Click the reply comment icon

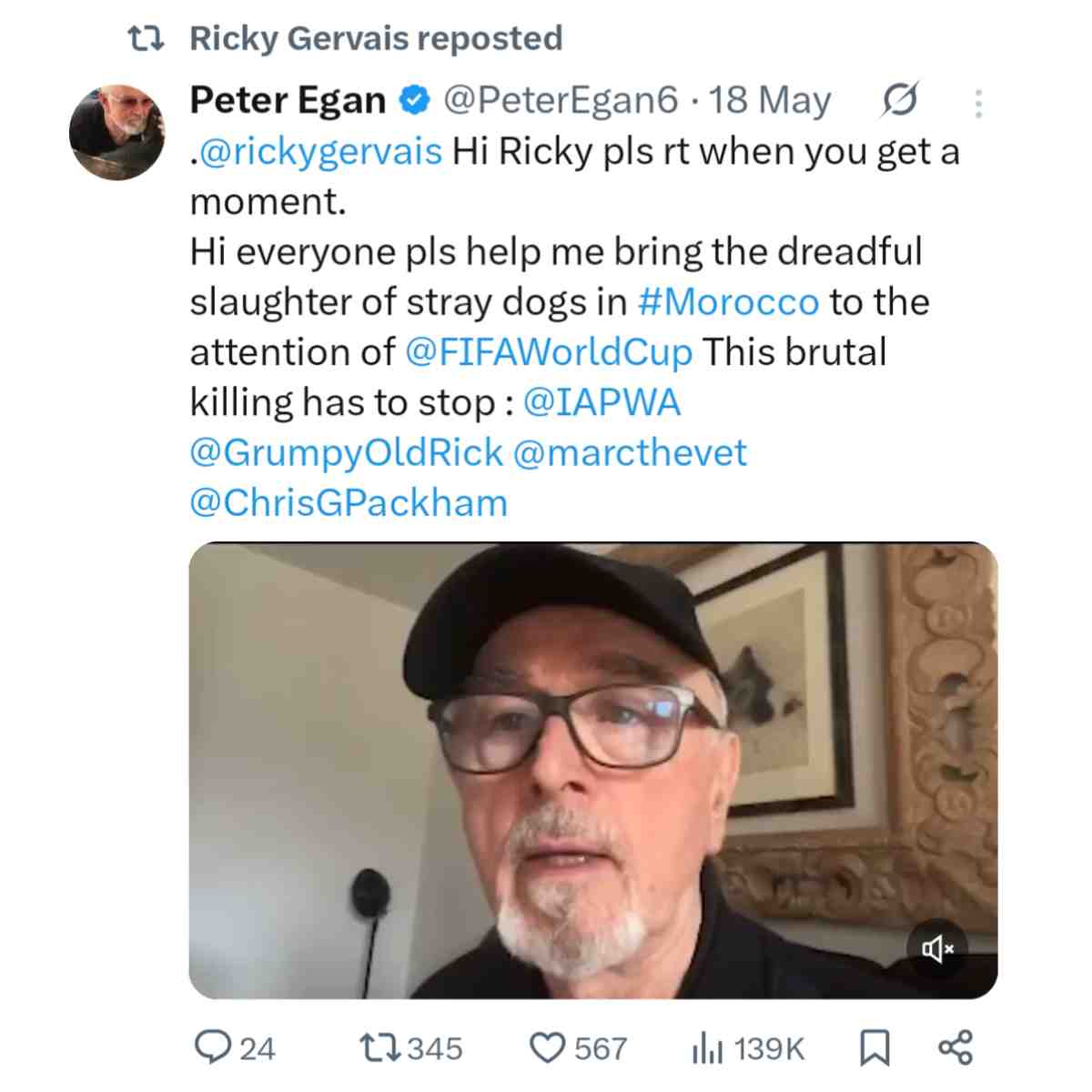(x=212, y=1047)
